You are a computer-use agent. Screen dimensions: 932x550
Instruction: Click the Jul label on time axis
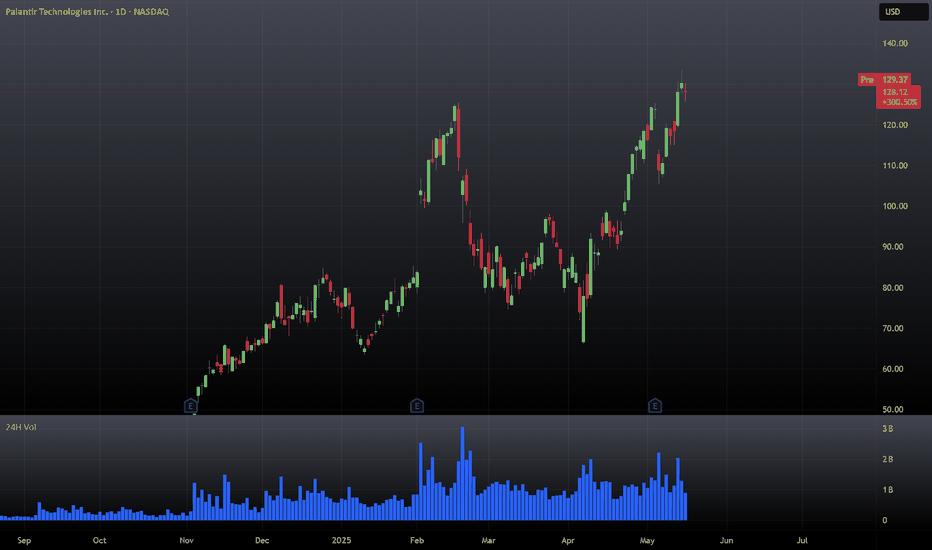coord(802,540)
